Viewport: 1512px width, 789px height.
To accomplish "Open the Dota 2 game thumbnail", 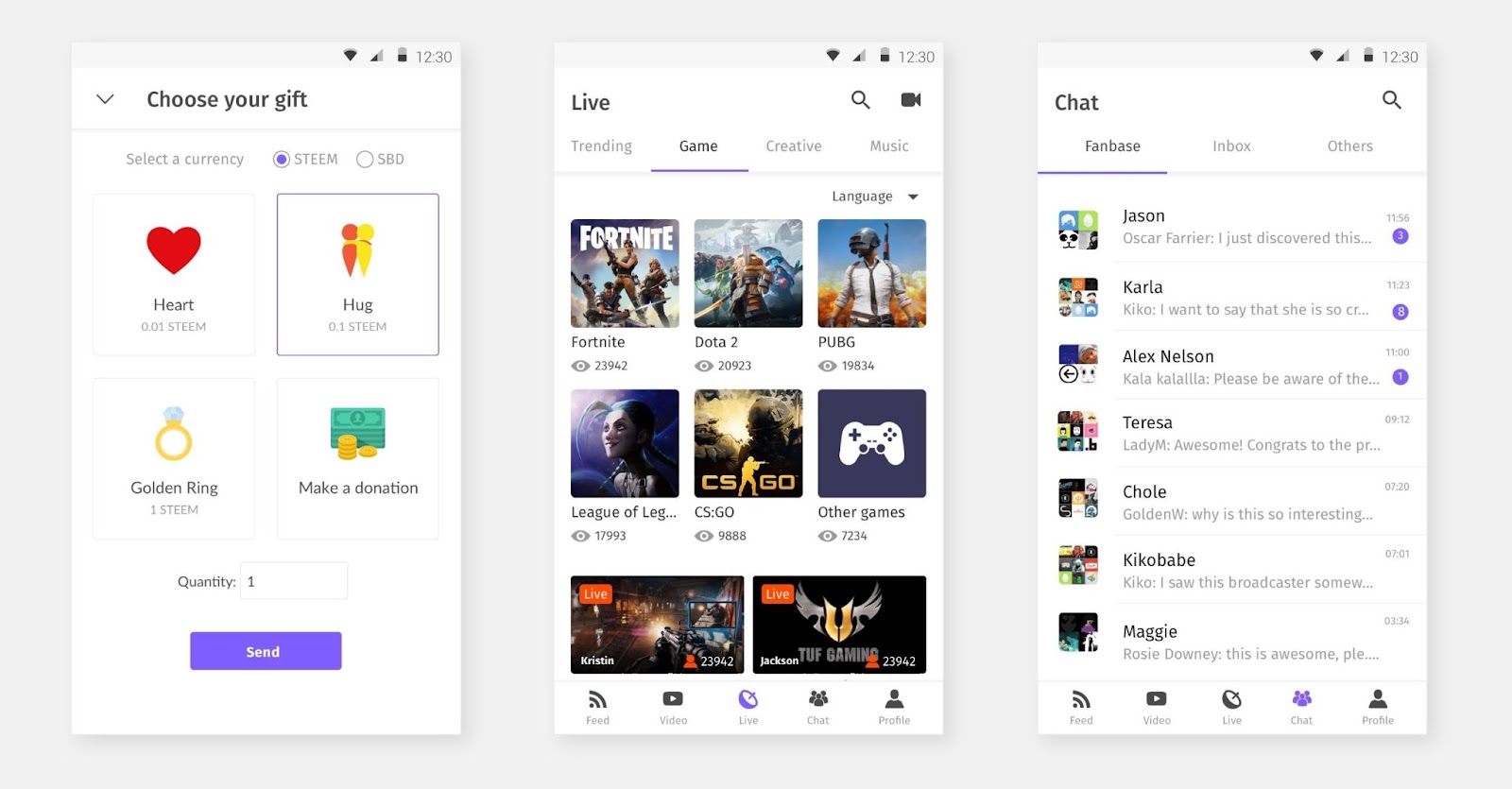I will (748, 273).
